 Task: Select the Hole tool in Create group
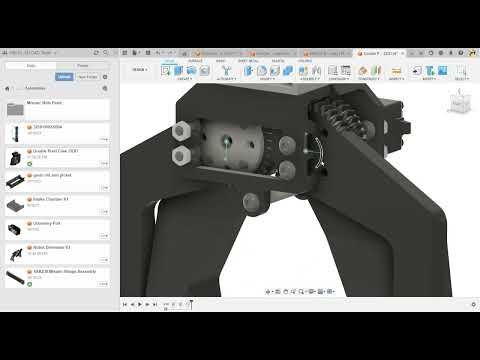click(x=204, y=70)
